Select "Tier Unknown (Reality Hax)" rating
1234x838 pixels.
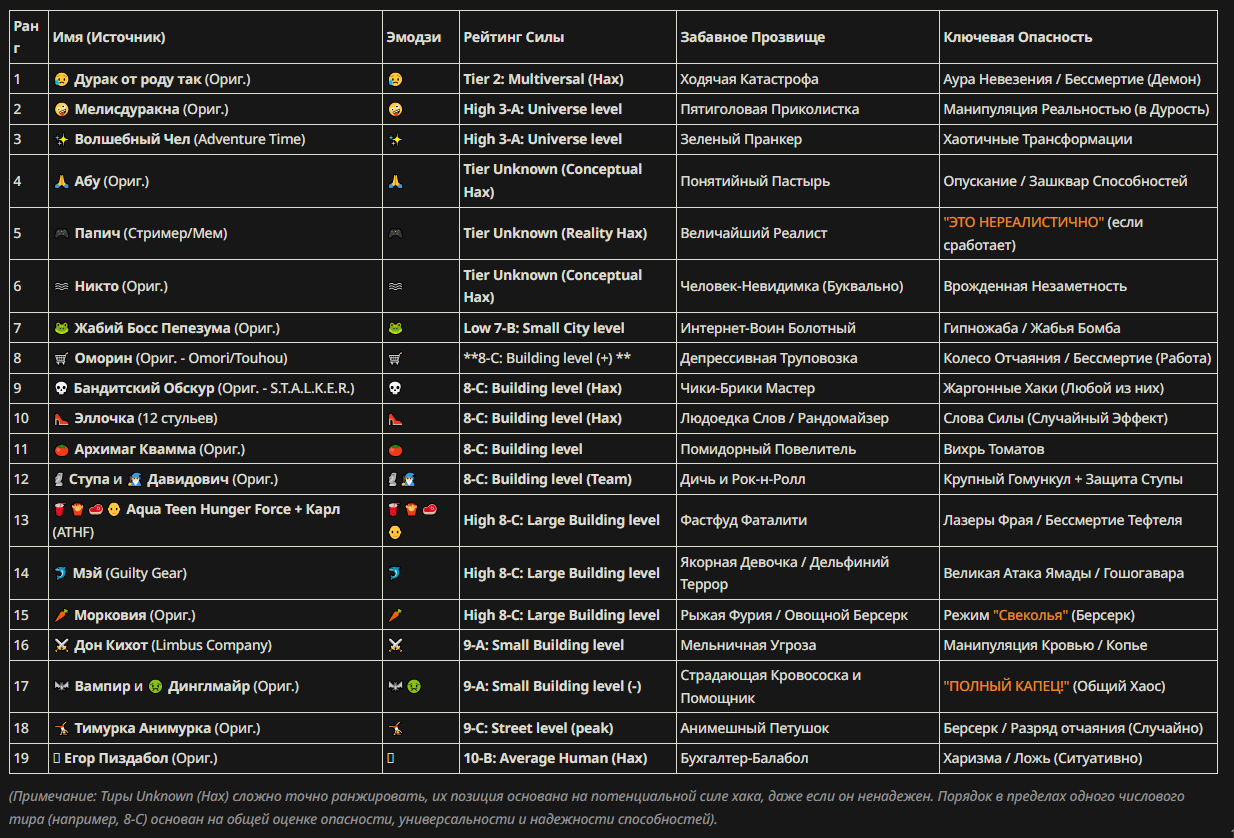click(555, 233)
